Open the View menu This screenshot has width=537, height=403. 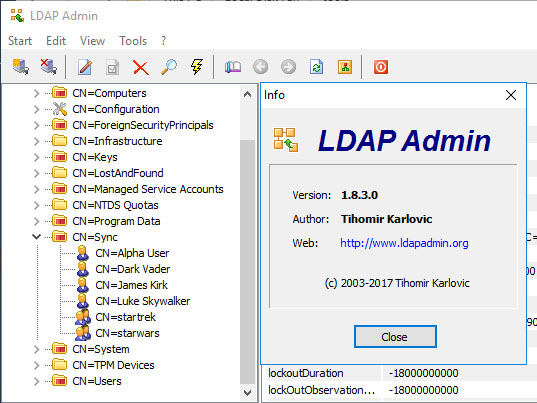pyautogui.click(x=92, y=41)
